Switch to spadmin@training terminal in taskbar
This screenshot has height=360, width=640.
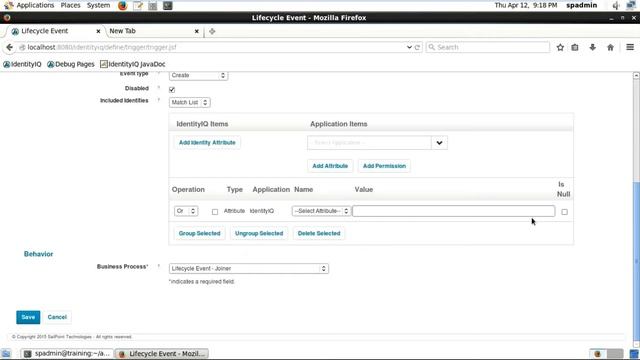(67, 353)
